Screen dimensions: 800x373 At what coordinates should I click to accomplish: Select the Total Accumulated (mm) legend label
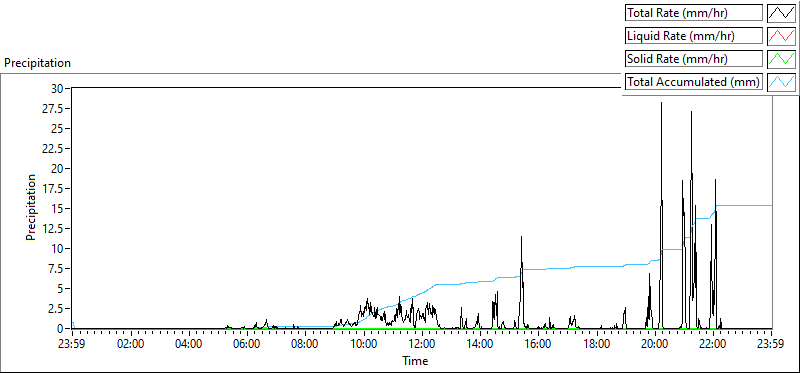click(x=694, y=81)
